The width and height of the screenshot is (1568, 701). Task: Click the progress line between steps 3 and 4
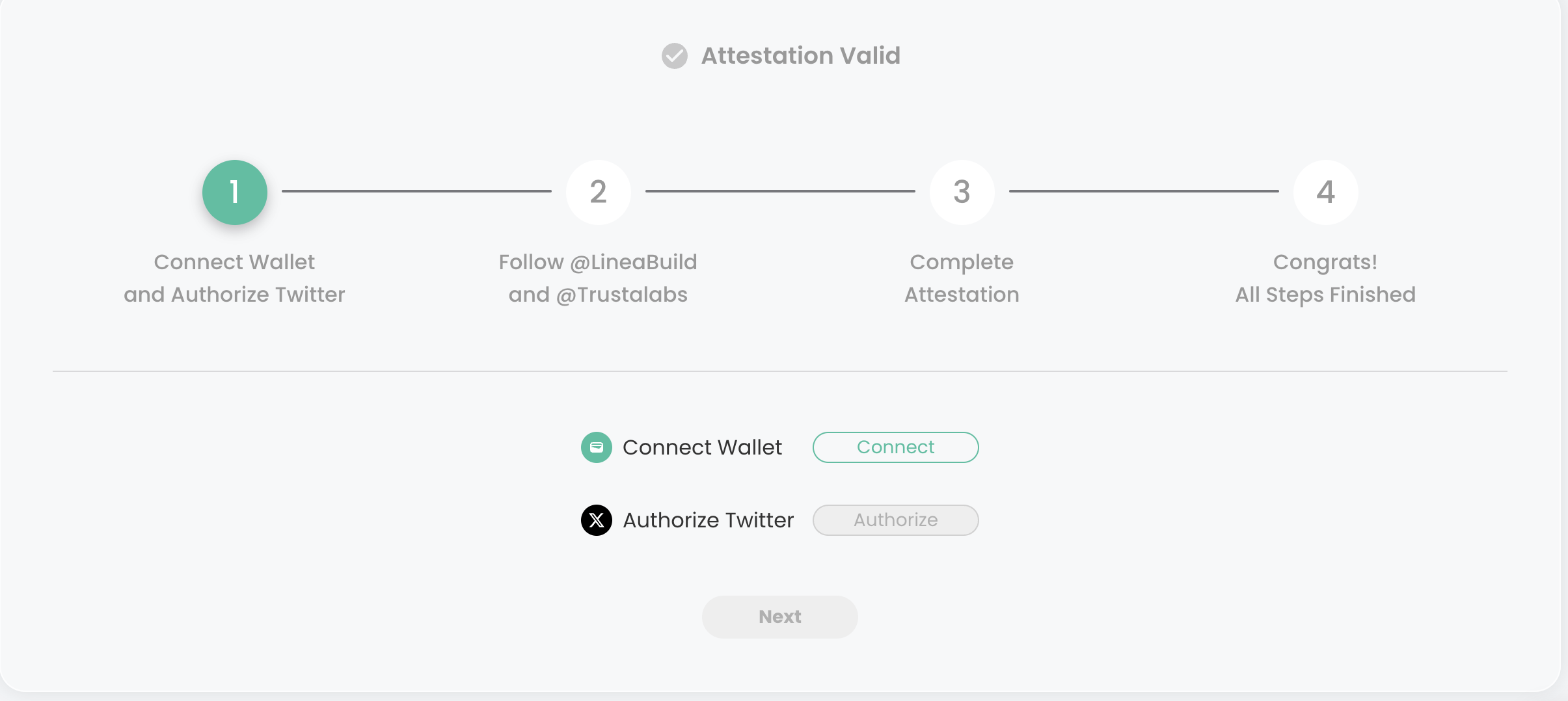[1144, 191]
